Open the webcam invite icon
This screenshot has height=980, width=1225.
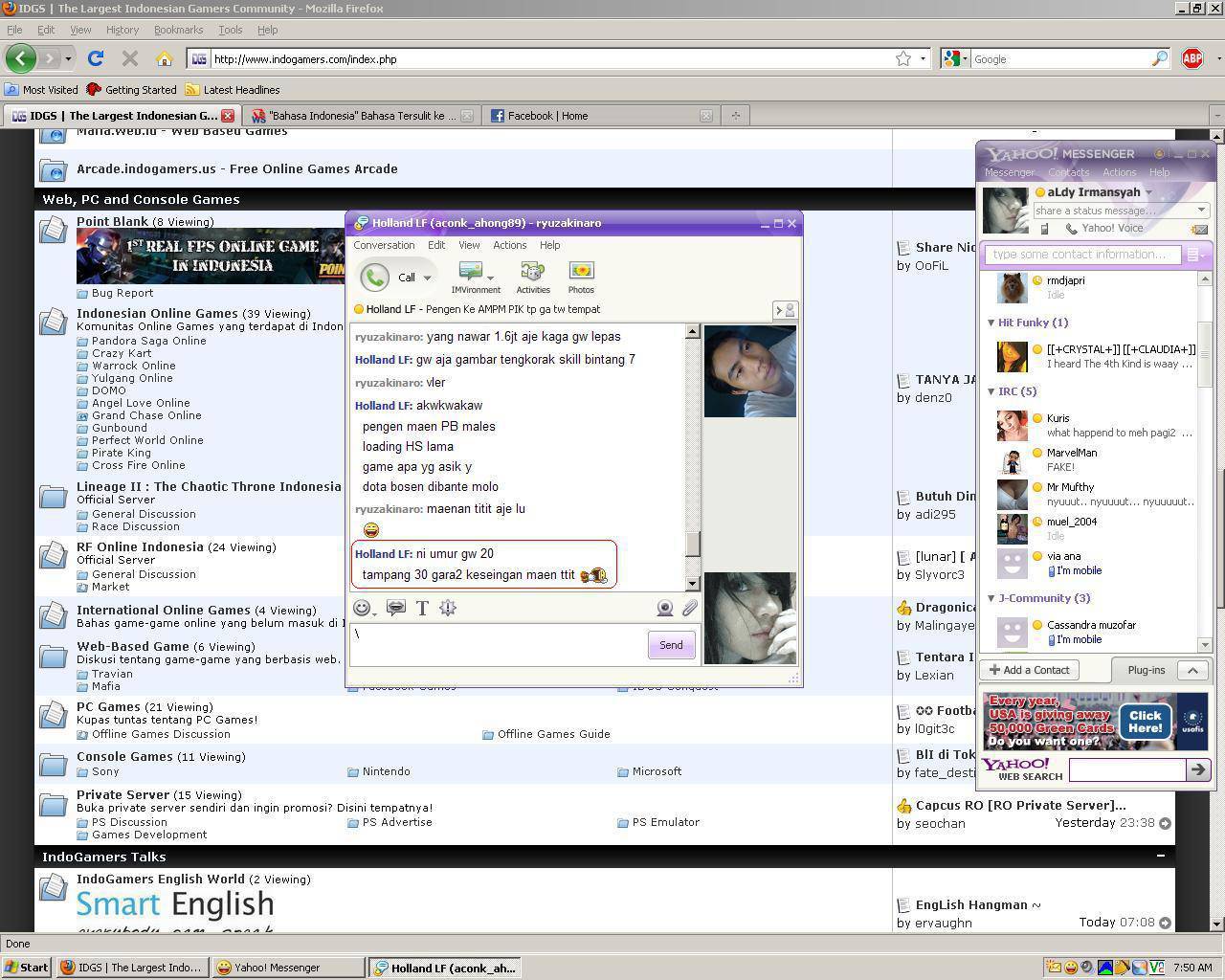[665, 608]
